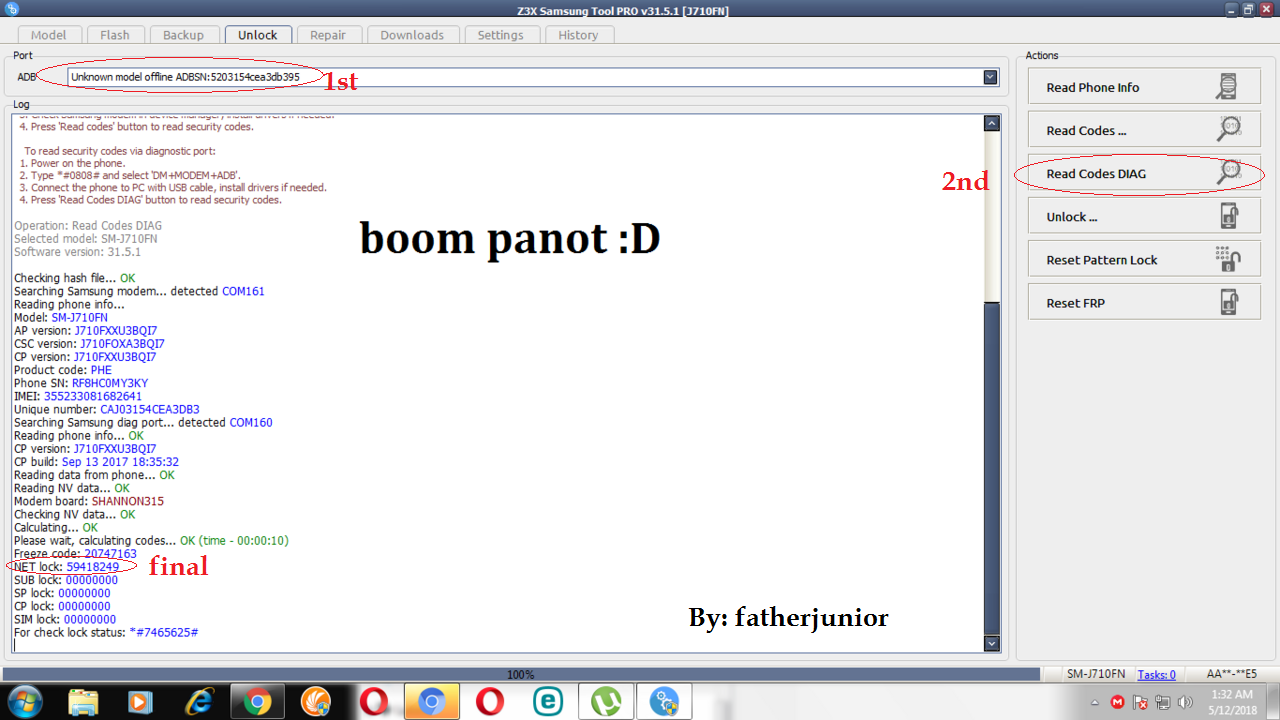Open the Tasks: 0 link

tap(1157, 675)
